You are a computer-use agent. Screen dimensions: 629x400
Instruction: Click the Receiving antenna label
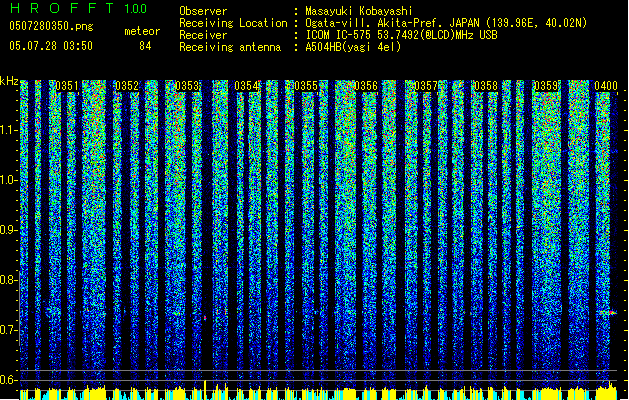click(230, 47)
